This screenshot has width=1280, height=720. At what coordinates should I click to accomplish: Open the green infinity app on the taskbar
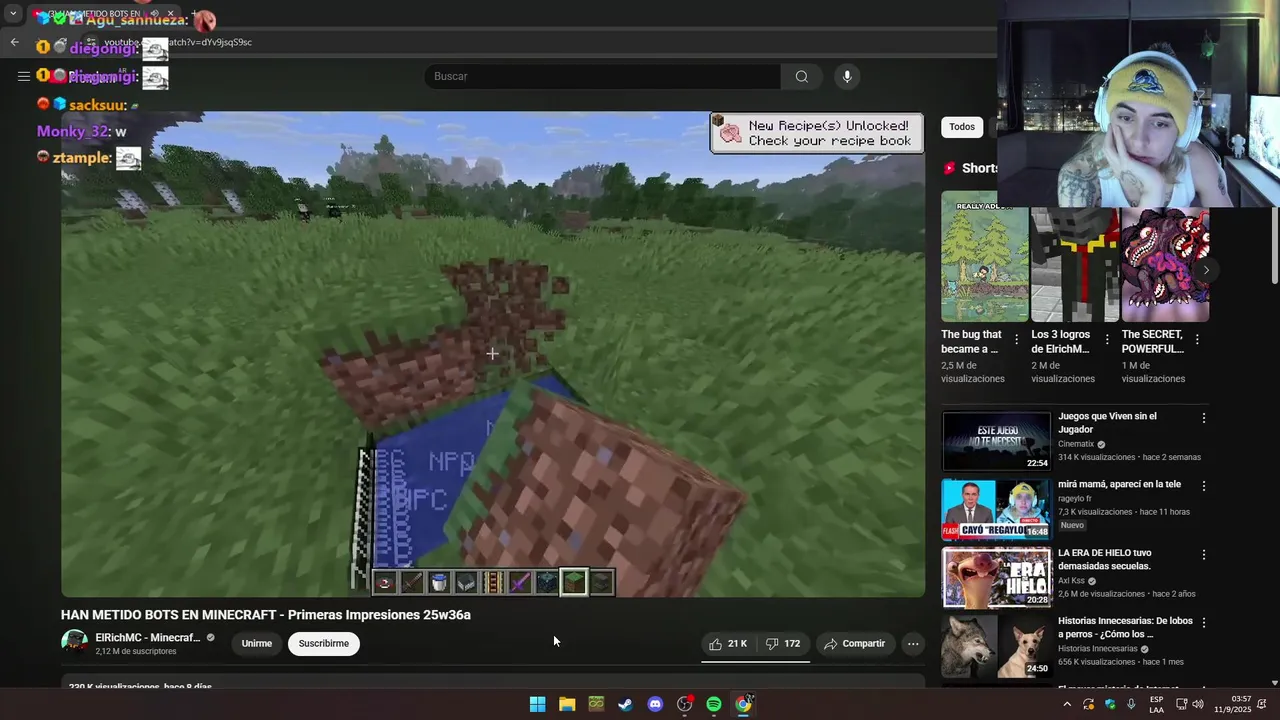coord(596,704)
